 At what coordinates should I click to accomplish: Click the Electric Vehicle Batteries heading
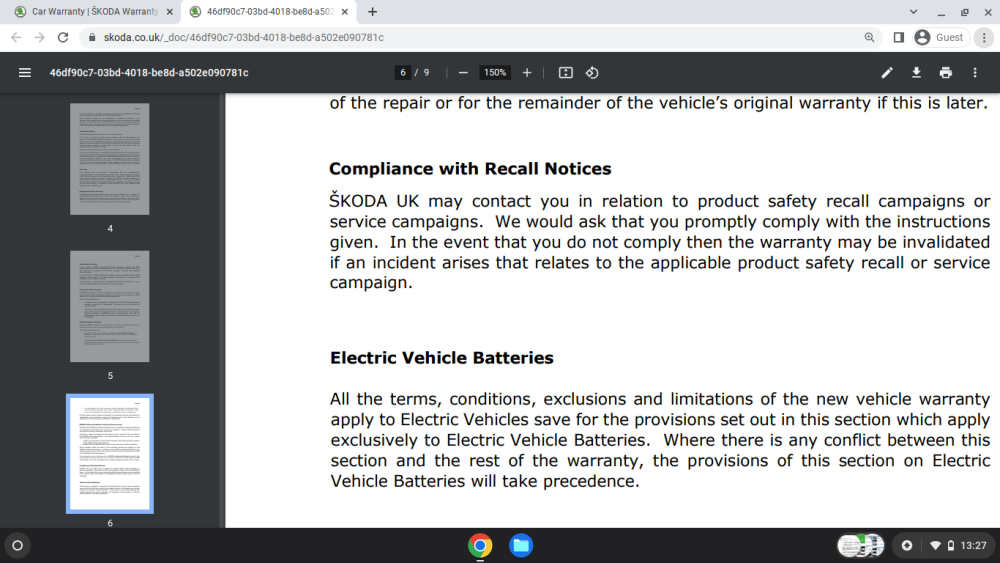[x=441, y=358]
